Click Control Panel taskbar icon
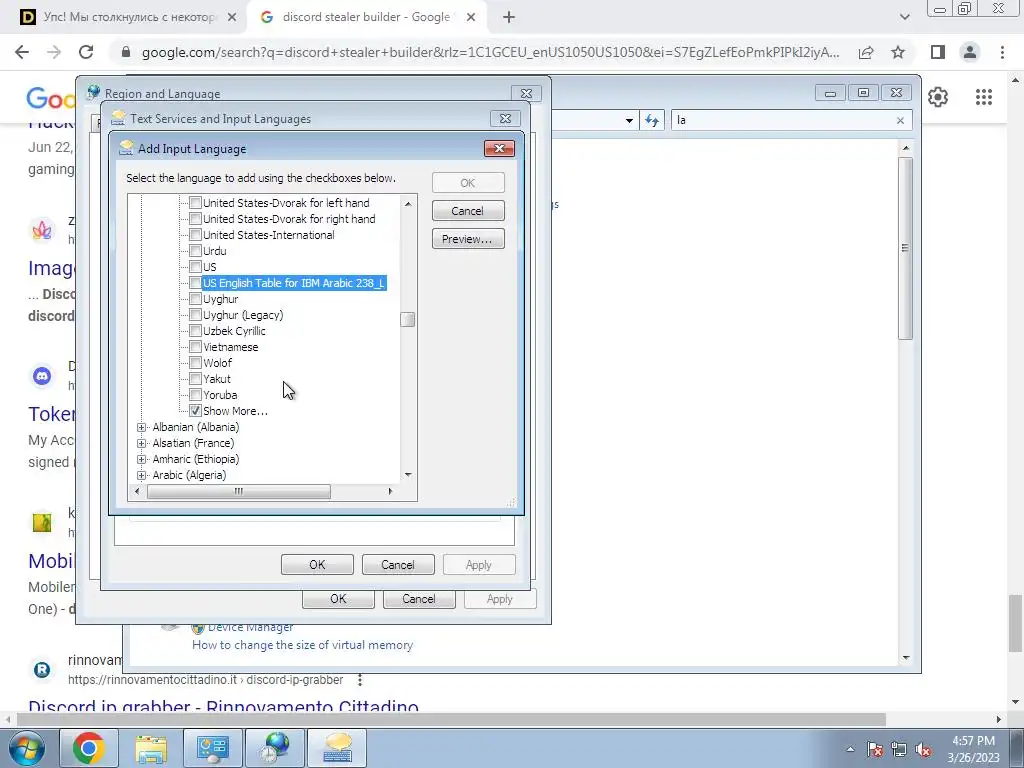 click(212, 748)
